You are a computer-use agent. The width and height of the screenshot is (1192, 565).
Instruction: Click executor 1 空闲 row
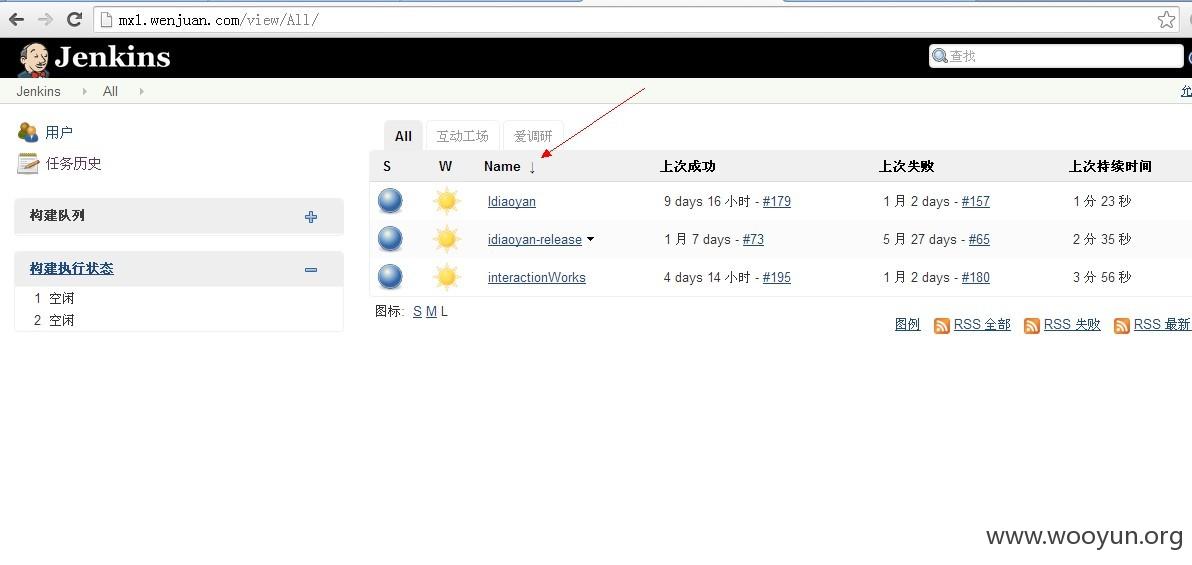[179, 299]
